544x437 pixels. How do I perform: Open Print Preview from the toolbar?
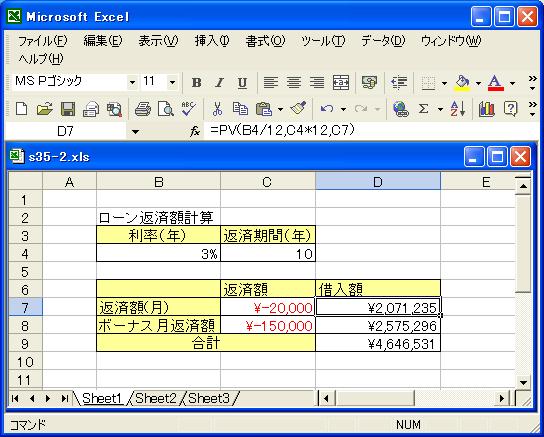click(166, 109)
